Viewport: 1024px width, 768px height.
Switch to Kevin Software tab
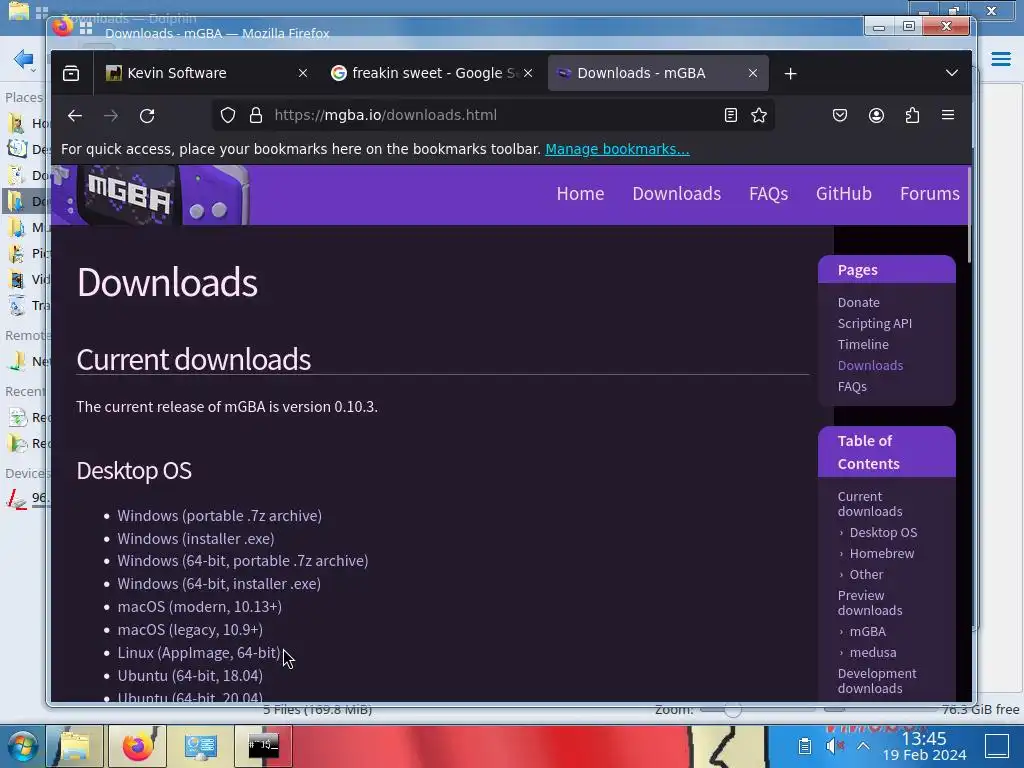point(206,73)
